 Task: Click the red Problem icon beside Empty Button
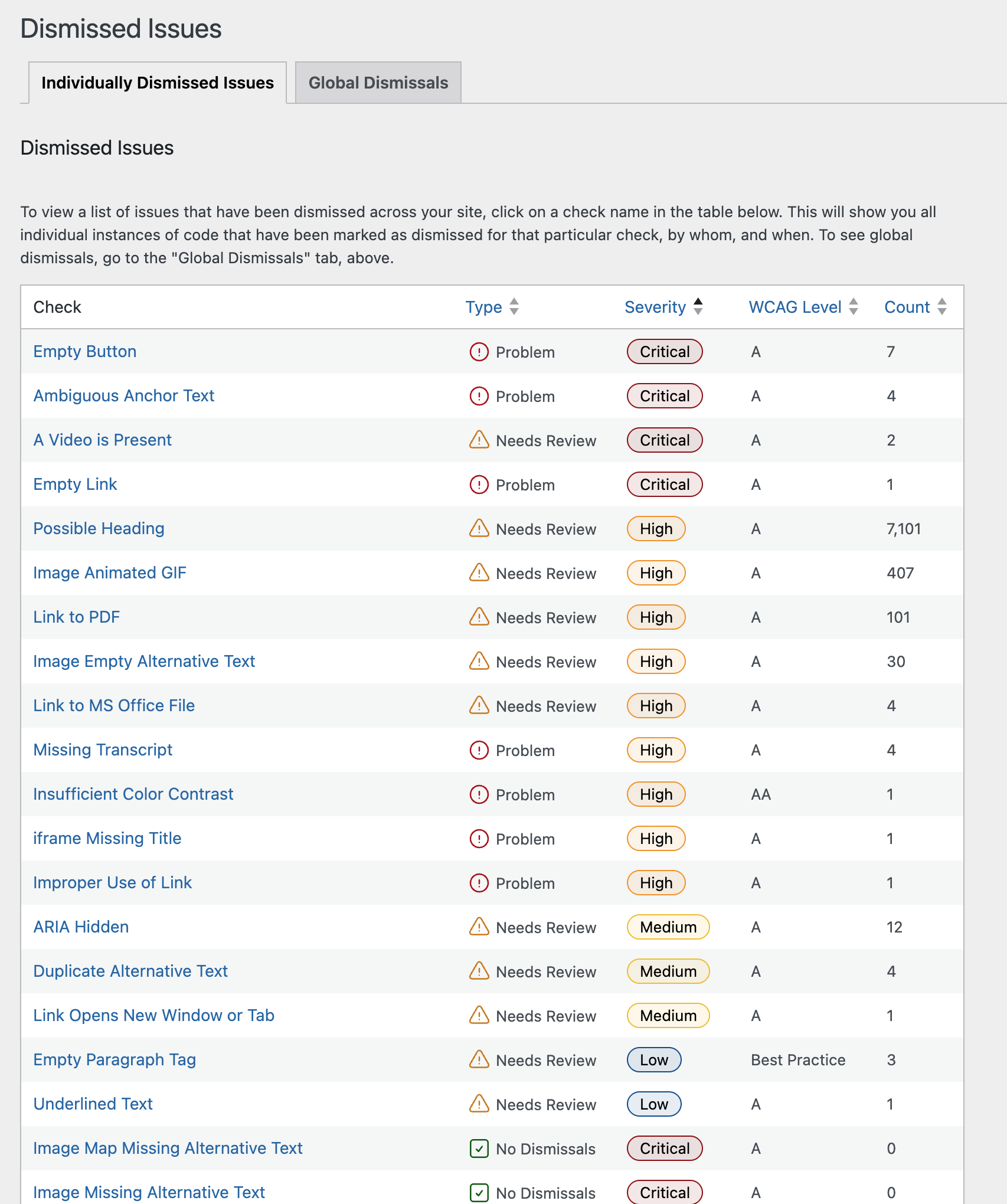coord(479,352)
